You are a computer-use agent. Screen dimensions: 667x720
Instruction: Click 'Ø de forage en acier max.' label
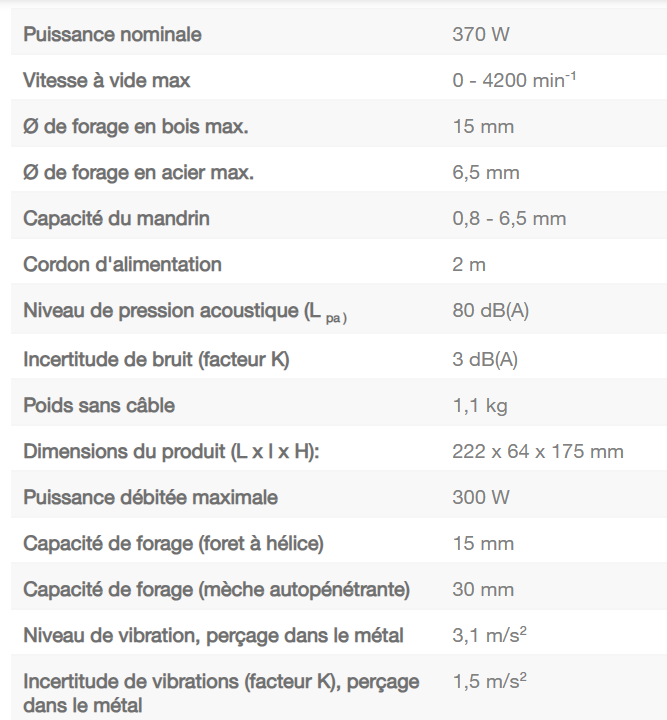[138, 173]
